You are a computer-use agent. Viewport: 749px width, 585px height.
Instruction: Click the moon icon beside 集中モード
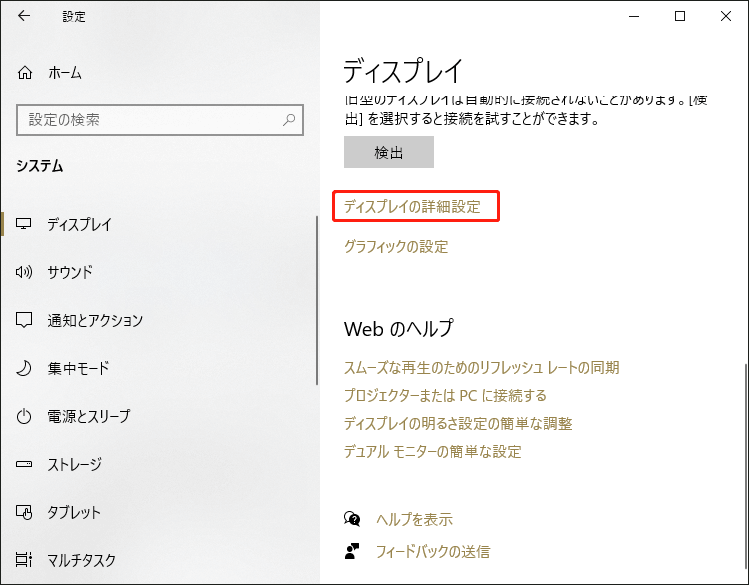(x=24, y=368)
